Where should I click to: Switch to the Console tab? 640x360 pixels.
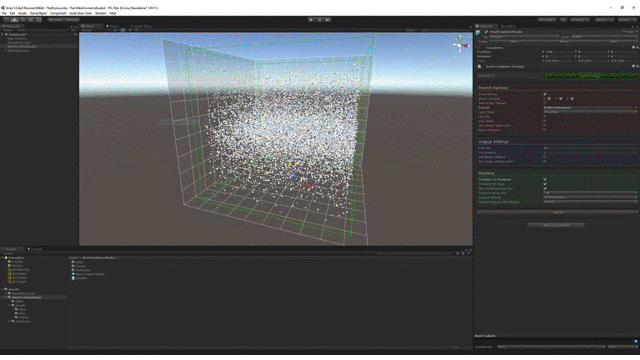click(35, 249)
